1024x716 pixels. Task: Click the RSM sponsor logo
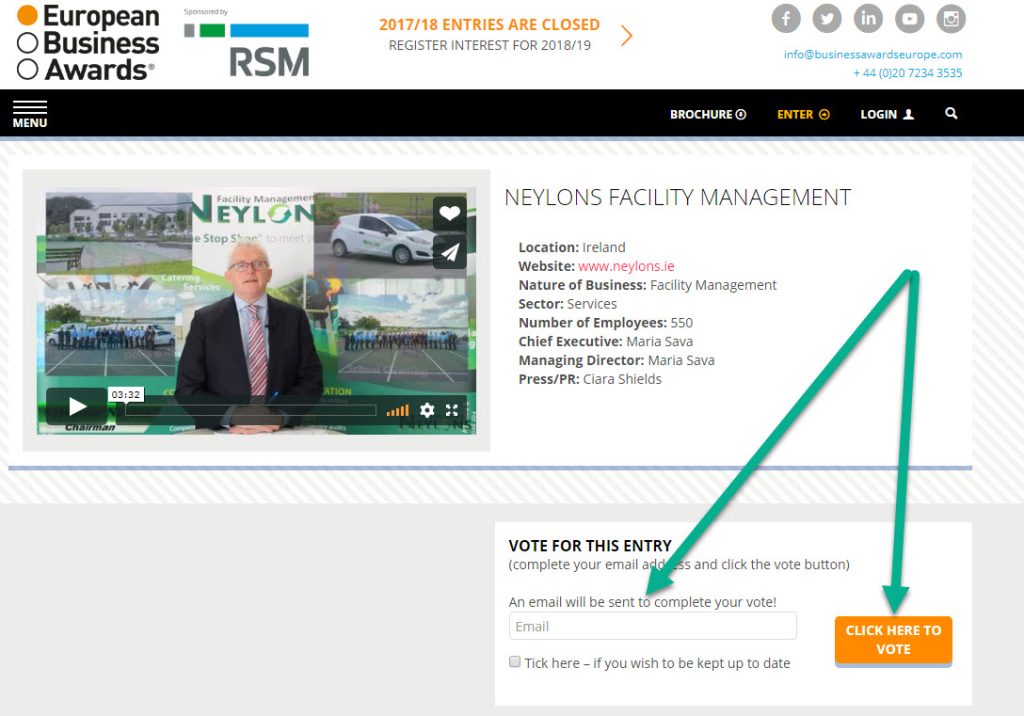pyautogui.click(x=247, y=50)
